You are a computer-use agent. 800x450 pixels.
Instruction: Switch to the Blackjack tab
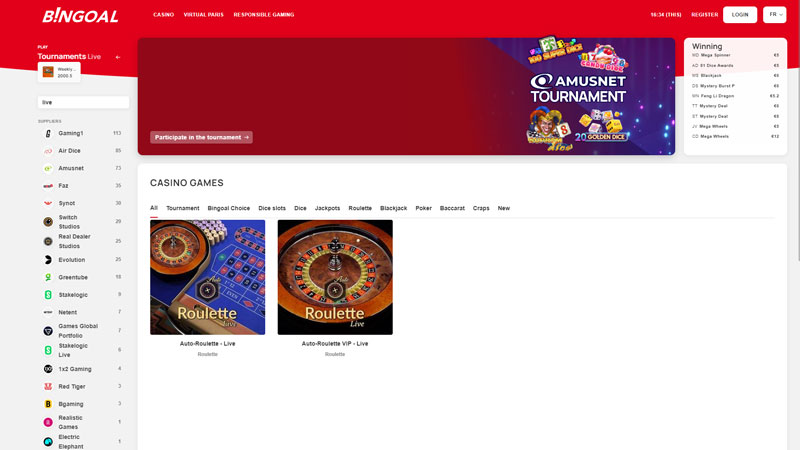(393, 208)
